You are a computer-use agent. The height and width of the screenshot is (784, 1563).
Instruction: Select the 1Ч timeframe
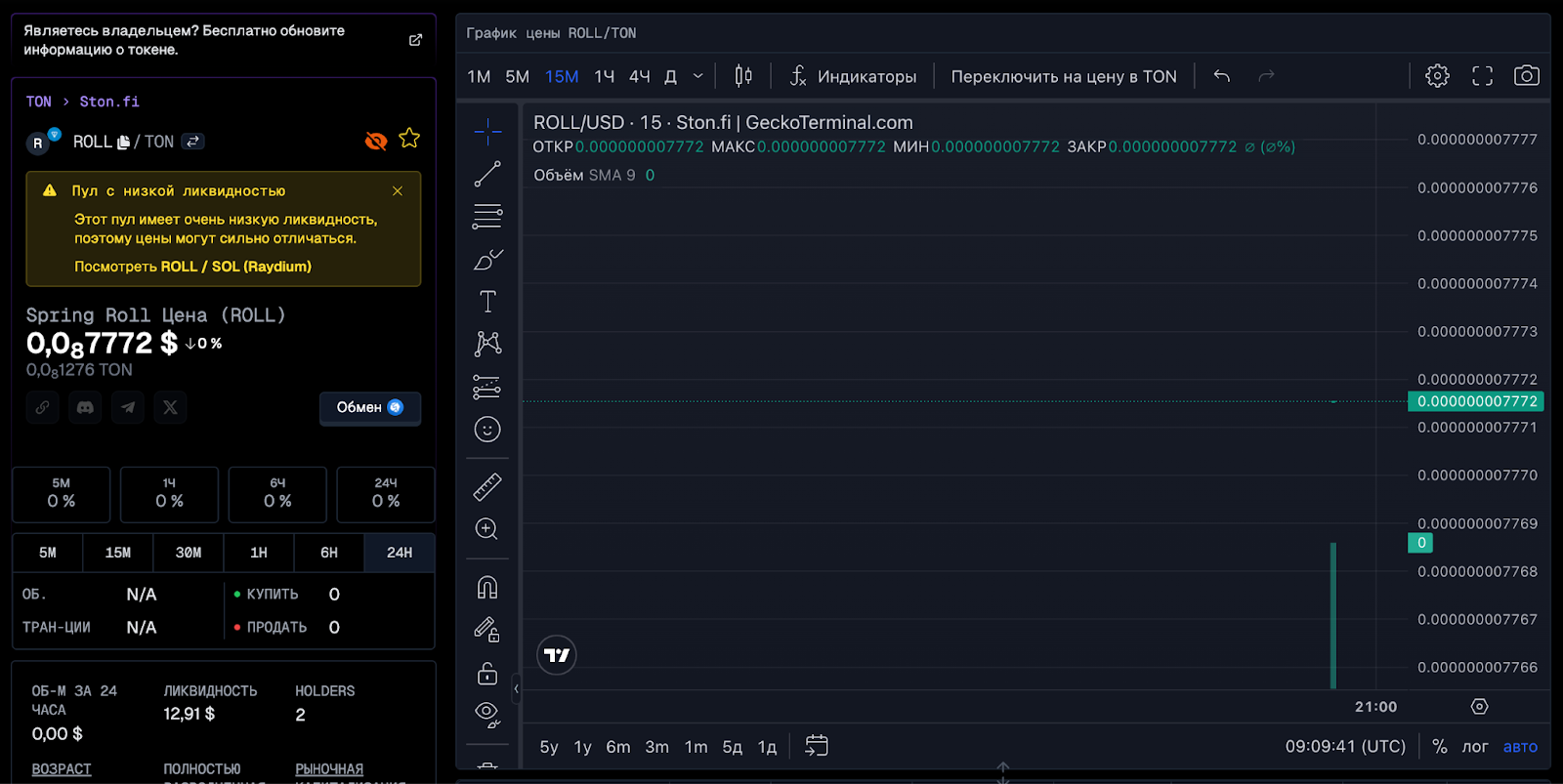click(x=605, y=76)
